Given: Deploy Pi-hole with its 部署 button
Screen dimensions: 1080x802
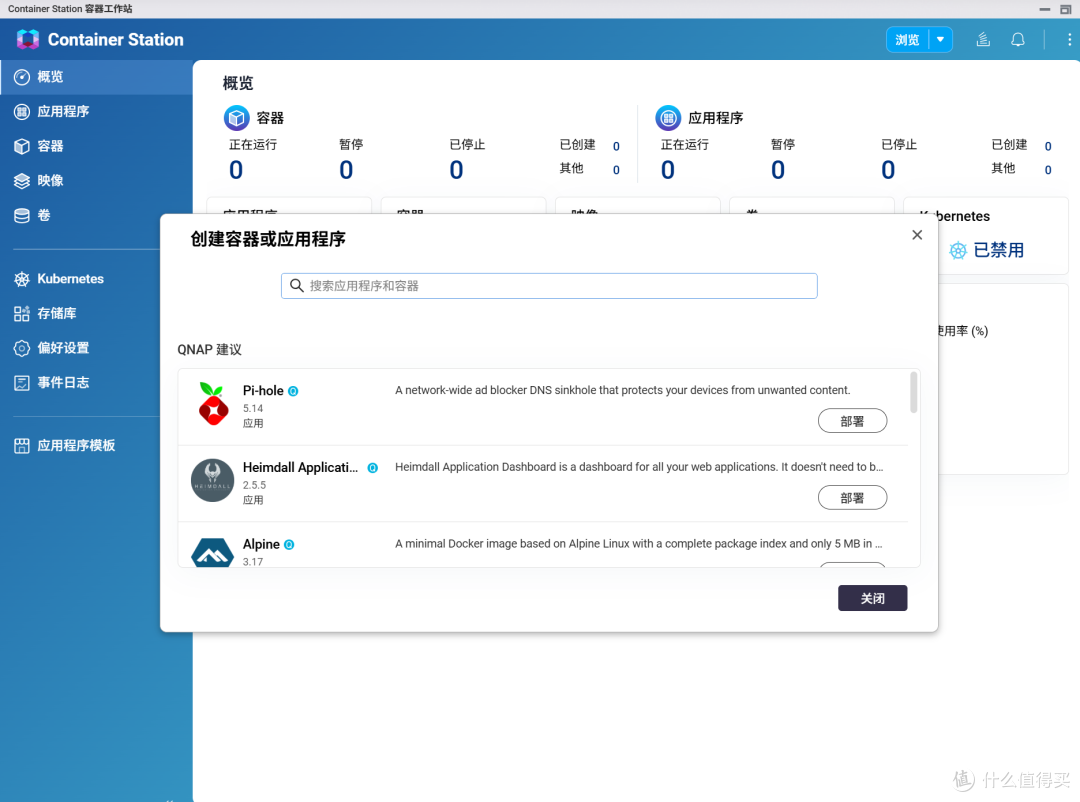Looking at the screenshot, I should (x=852, y=421).
